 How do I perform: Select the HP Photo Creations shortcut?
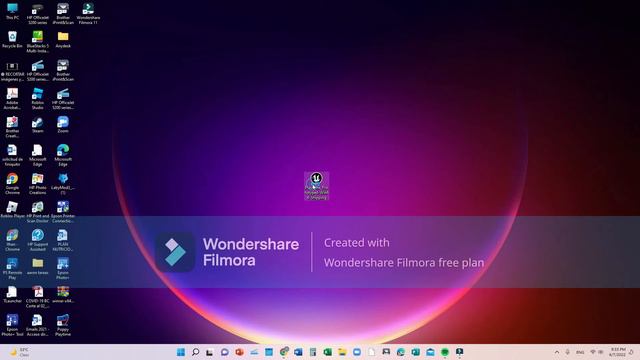38,184
